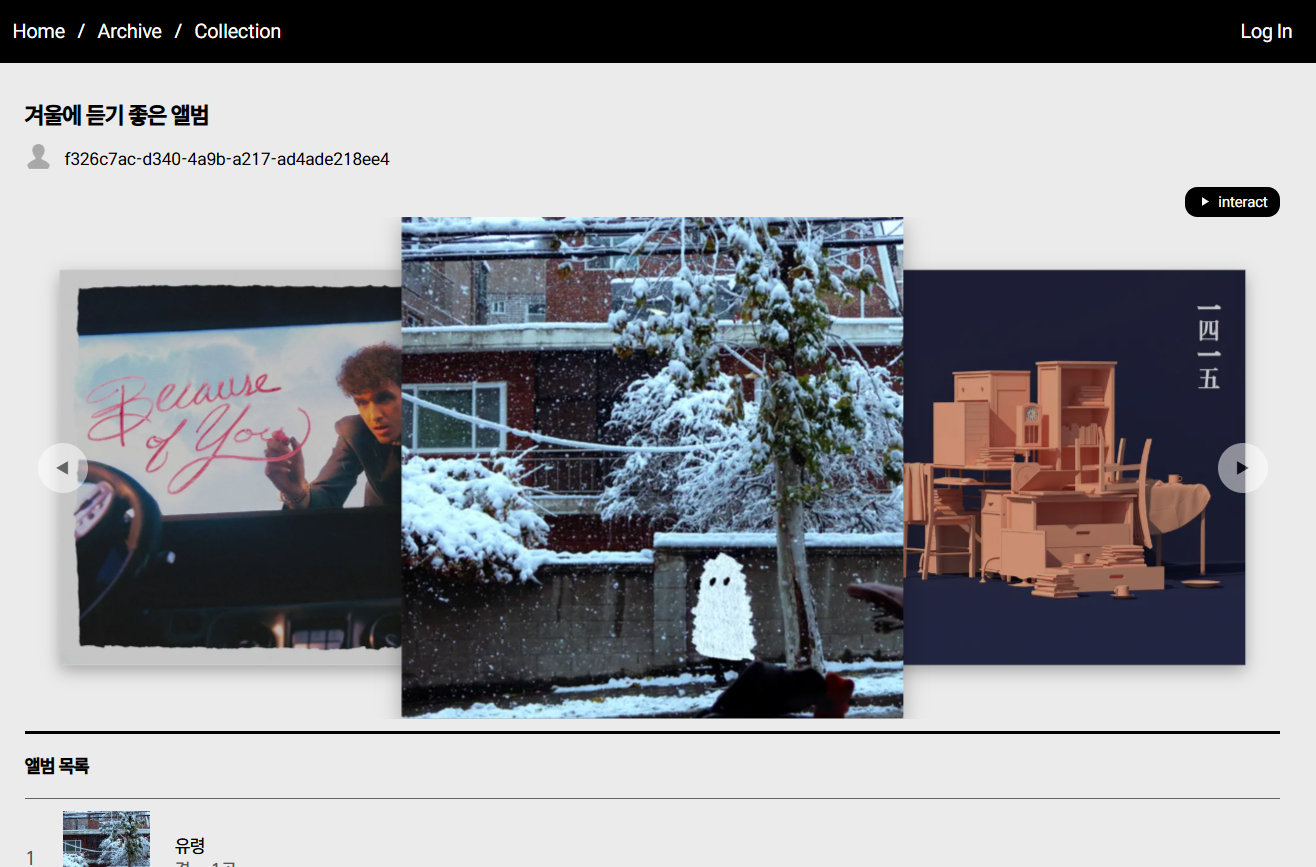
Task: Click the previous album carousel arrow
Action: pos(63,468)
